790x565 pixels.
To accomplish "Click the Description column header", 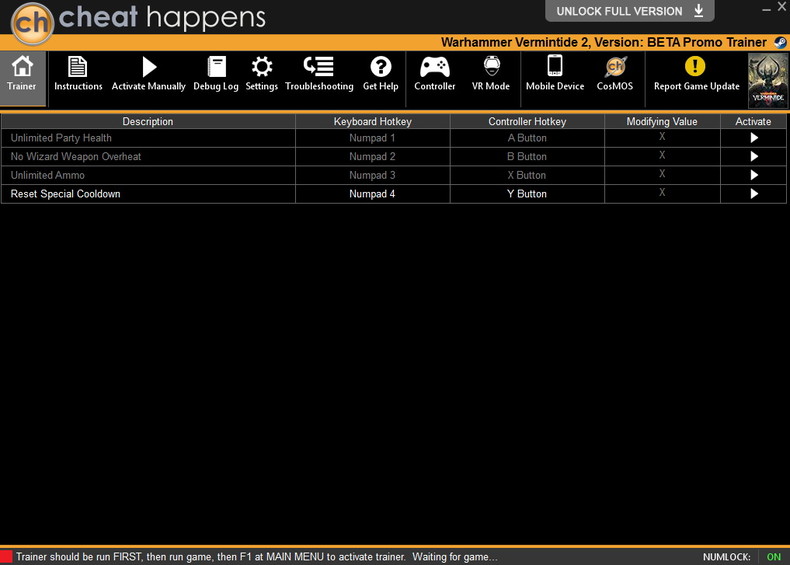I will 148,121.
